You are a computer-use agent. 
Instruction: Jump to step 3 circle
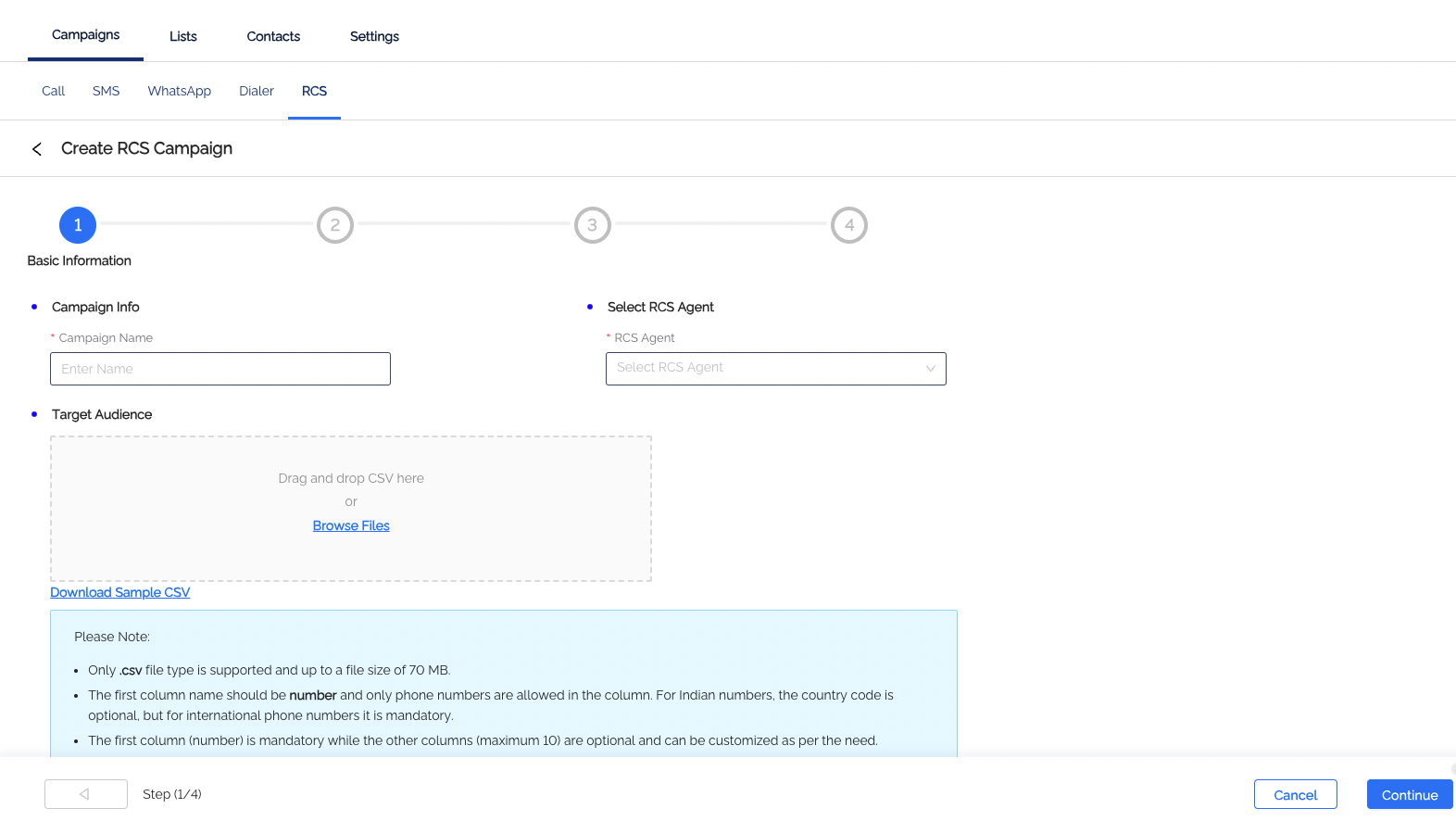coord(593,225)
